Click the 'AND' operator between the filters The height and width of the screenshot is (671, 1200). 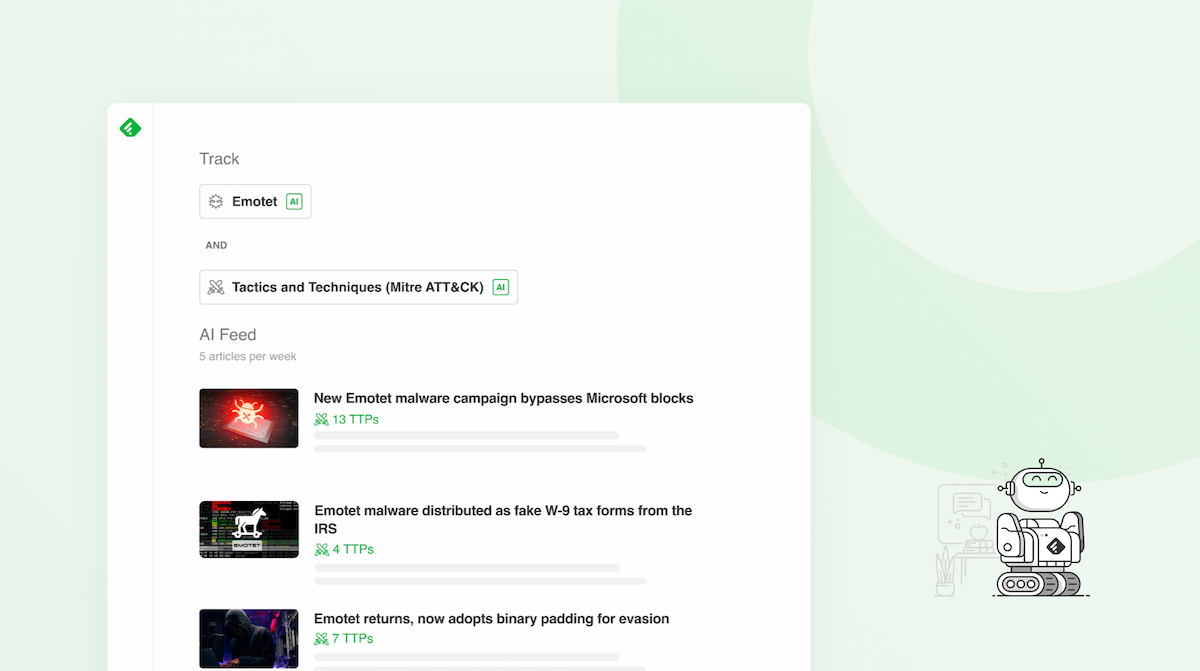point(216,244)
